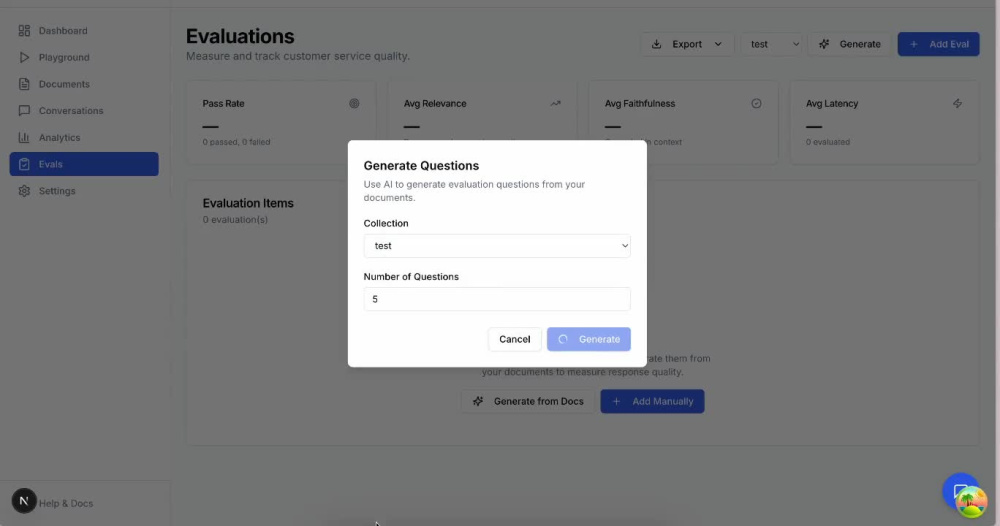Open Help & Docs link
Viewport: 1000px width, 526px height.
click(x=66, y=504)
